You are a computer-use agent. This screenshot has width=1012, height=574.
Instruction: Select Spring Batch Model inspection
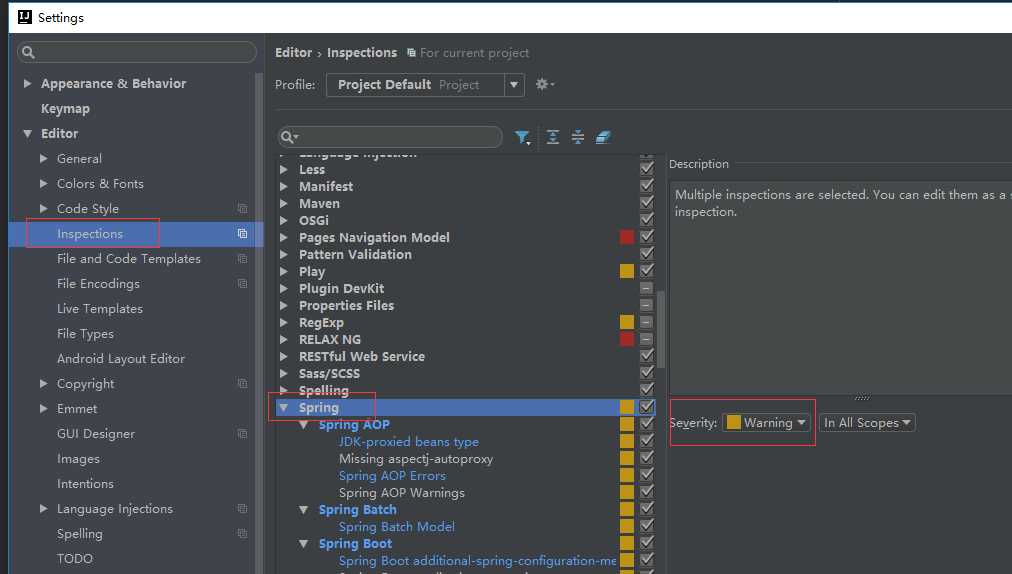[x=396, y=527]
